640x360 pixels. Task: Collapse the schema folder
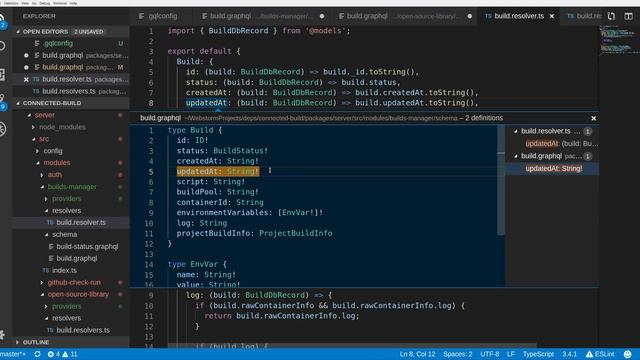[x=47, y=235]
